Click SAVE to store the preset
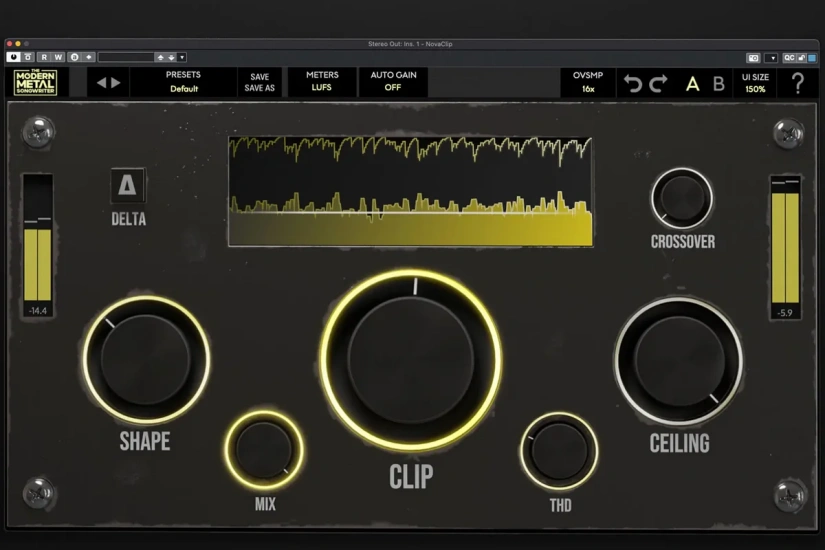This screenshot has width=825, height=550. (x=259, y=77)
